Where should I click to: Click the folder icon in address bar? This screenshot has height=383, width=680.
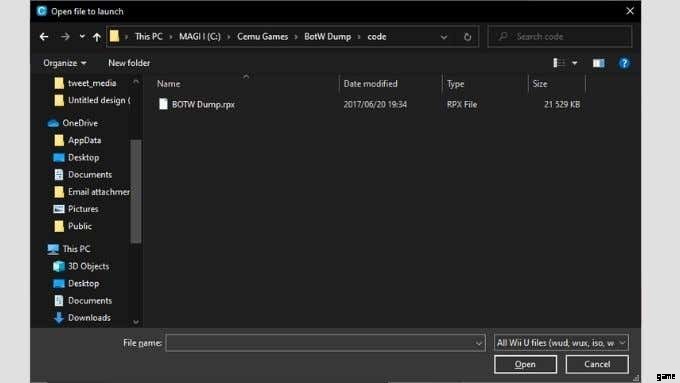(114, 36)
